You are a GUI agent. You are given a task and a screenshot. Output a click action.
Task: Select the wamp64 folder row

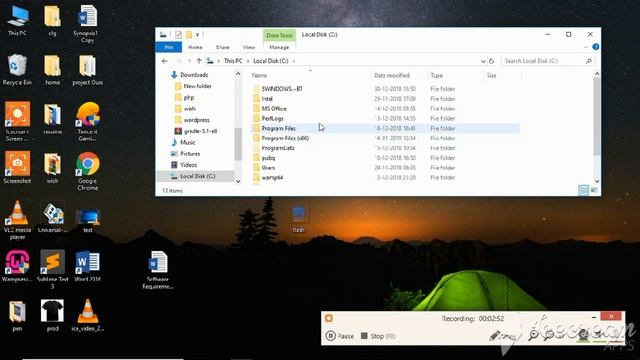coord(384,178)
